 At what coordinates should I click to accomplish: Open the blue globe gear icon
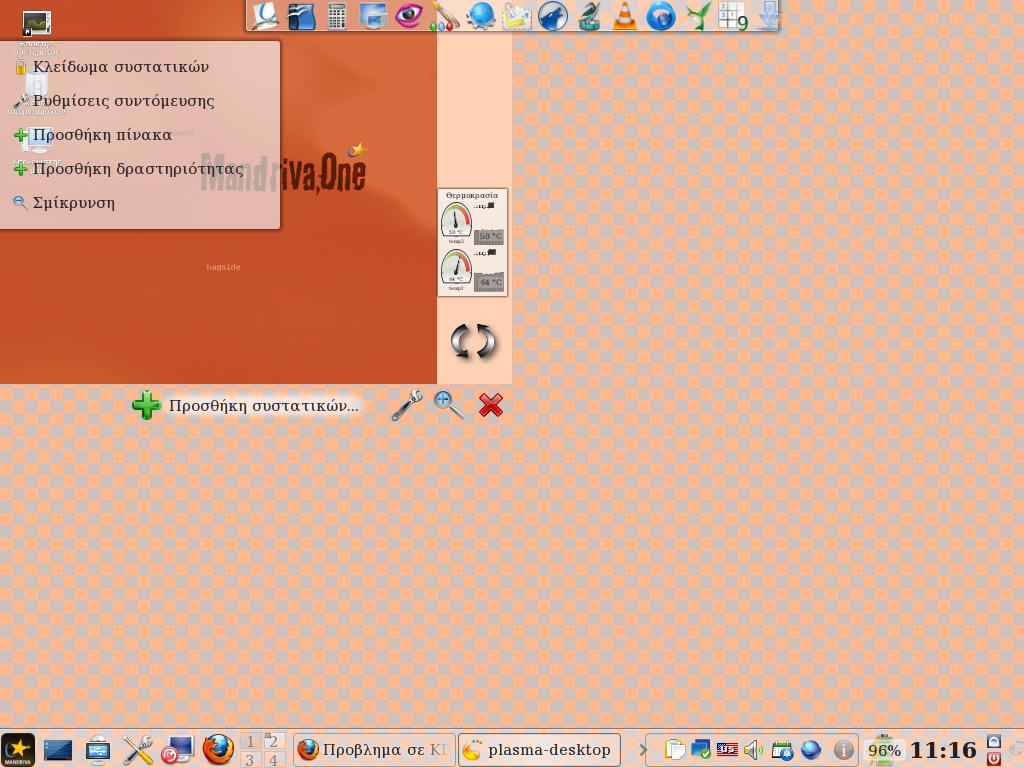(x=481, y=16)
